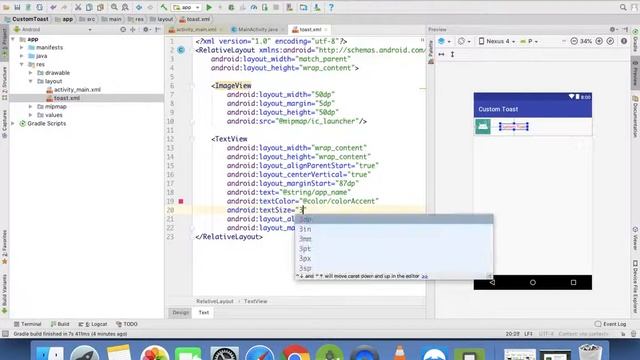Expand the mipmap folder

tap(30, 107)
